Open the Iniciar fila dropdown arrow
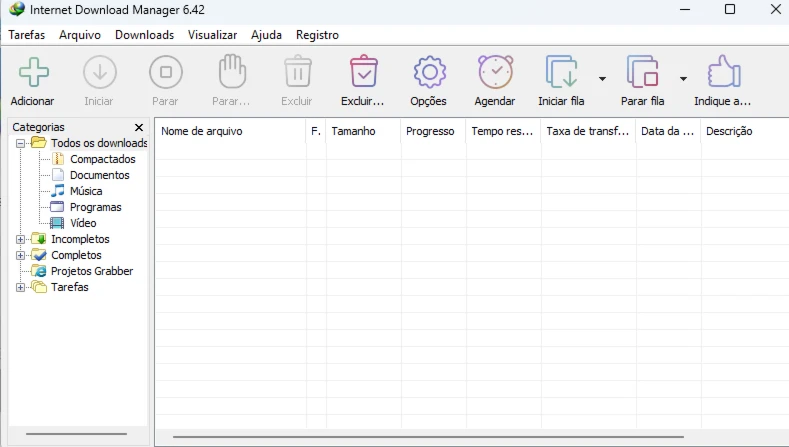This screenshot has width=789, height=447. point(602,78)
